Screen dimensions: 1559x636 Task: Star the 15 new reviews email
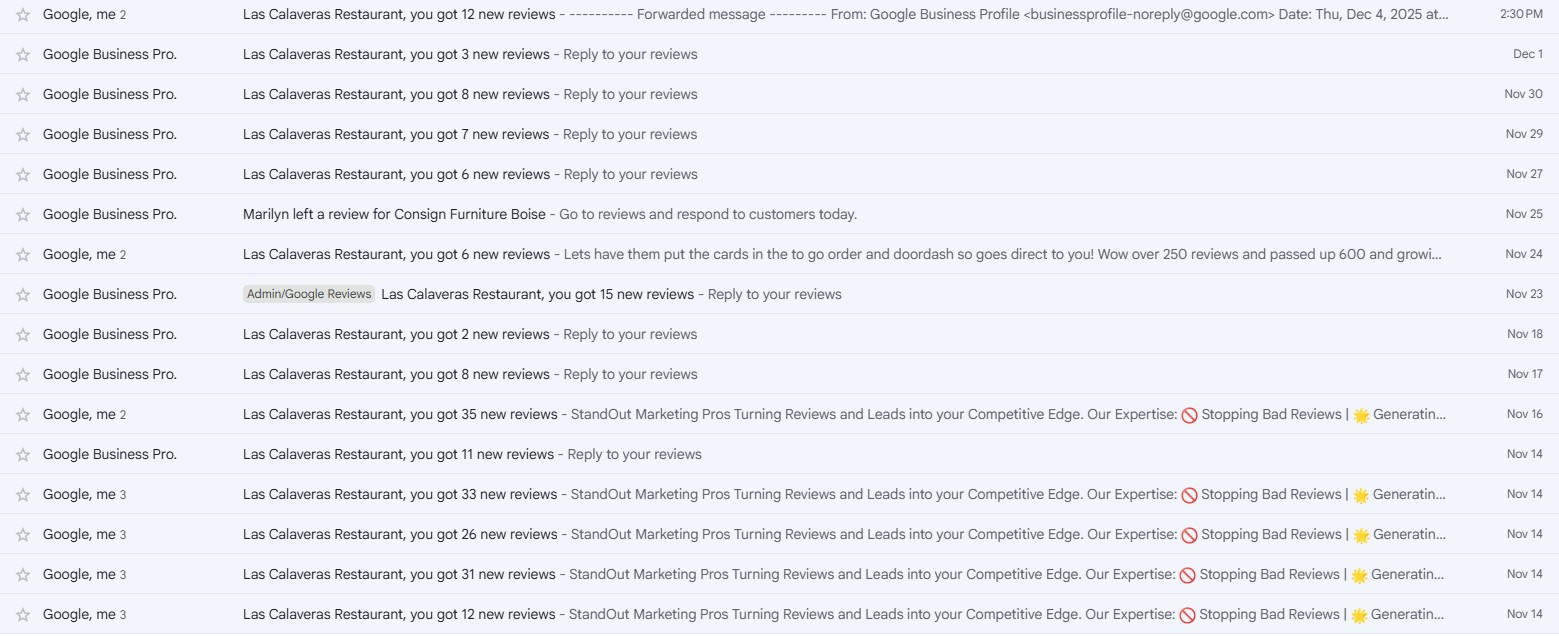pos(23,295)
